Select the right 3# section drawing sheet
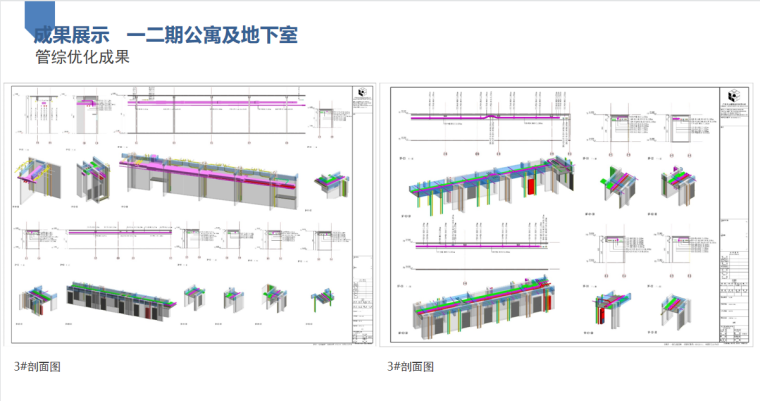The image size is (760, 401). coord(569,217)
